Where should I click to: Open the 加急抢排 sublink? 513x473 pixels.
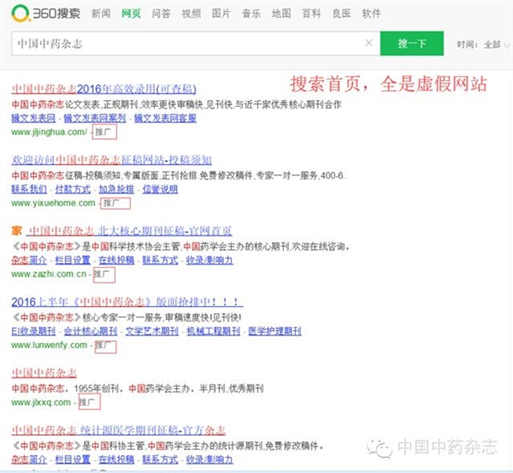point(116,189)
